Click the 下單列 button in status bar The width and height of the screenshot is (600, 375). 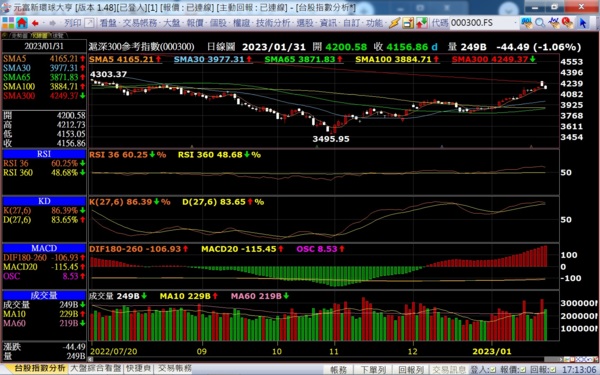[x=373, y=370]
